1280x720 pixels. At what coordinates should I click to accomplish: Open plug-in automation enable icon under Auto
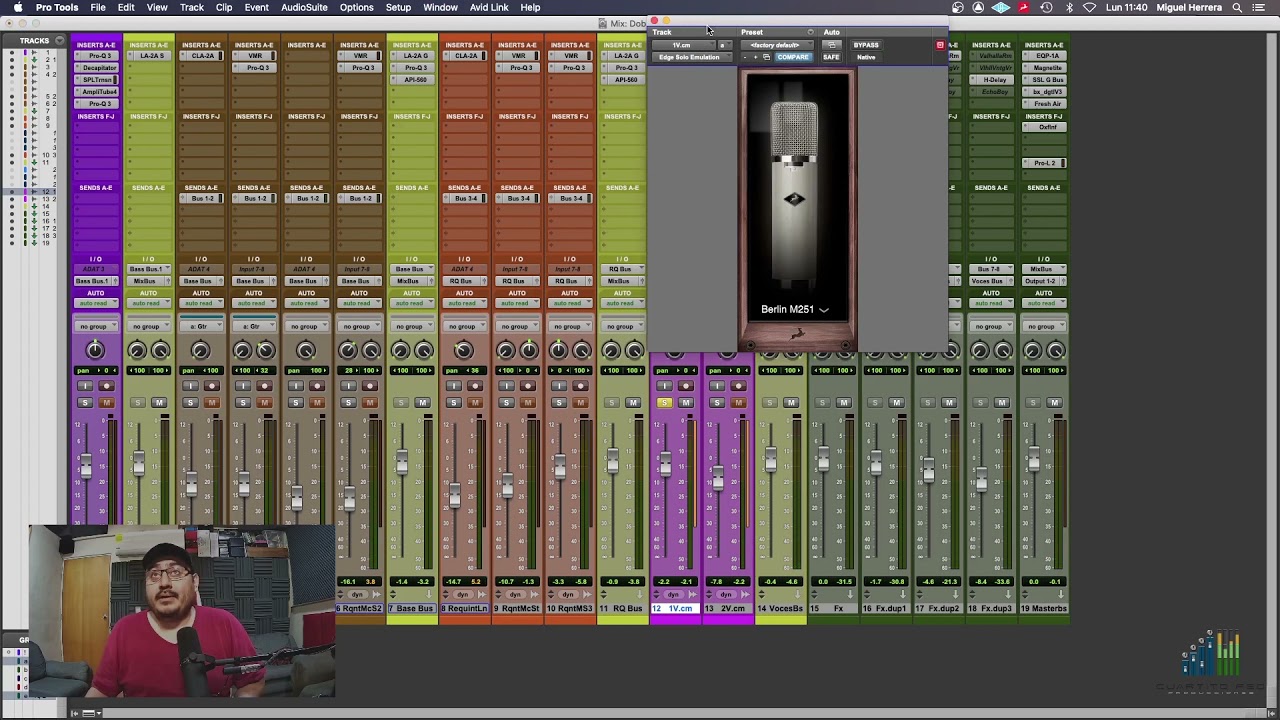coord(831,45)
